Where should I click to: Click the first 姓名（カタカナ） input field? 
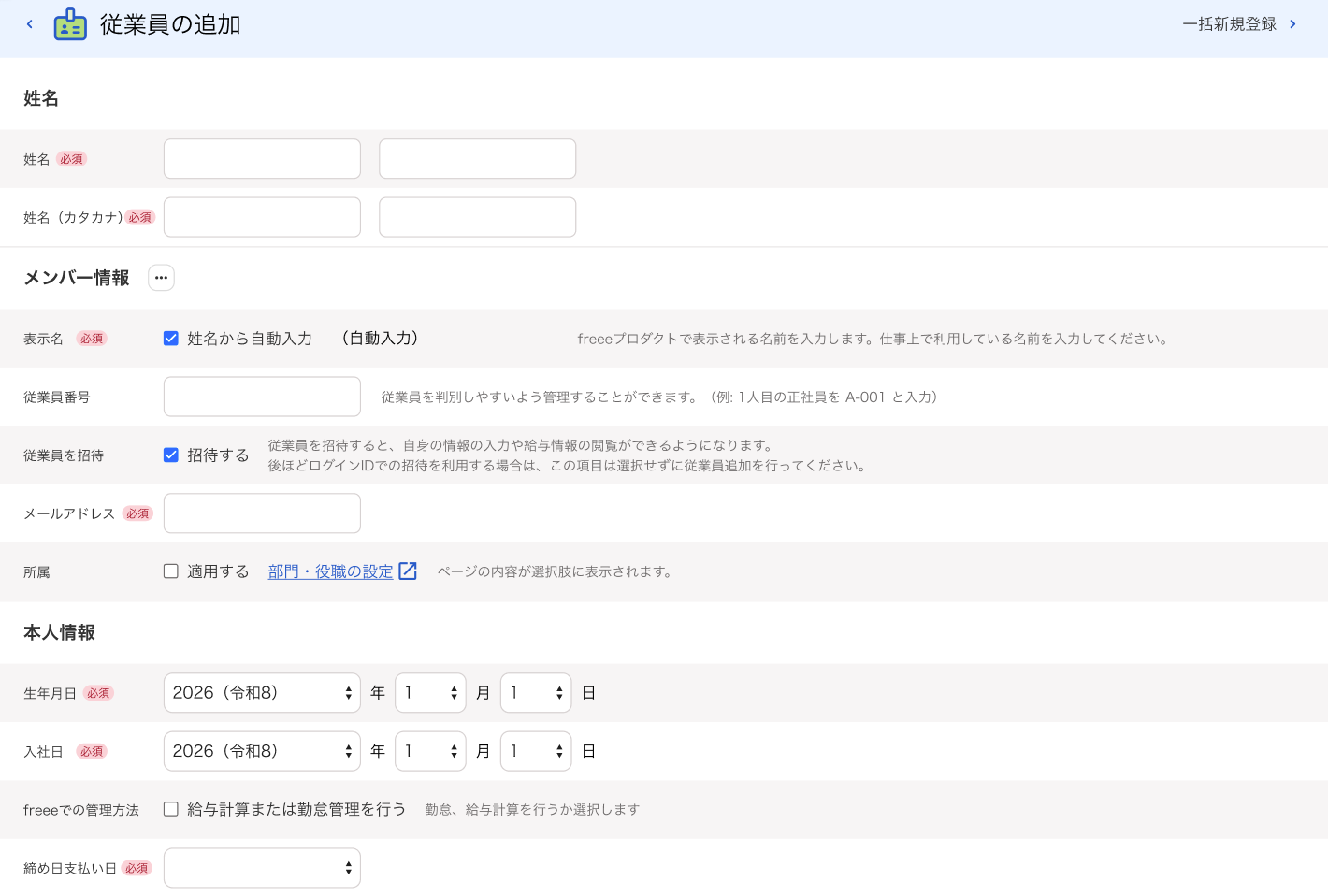point(262,217)
